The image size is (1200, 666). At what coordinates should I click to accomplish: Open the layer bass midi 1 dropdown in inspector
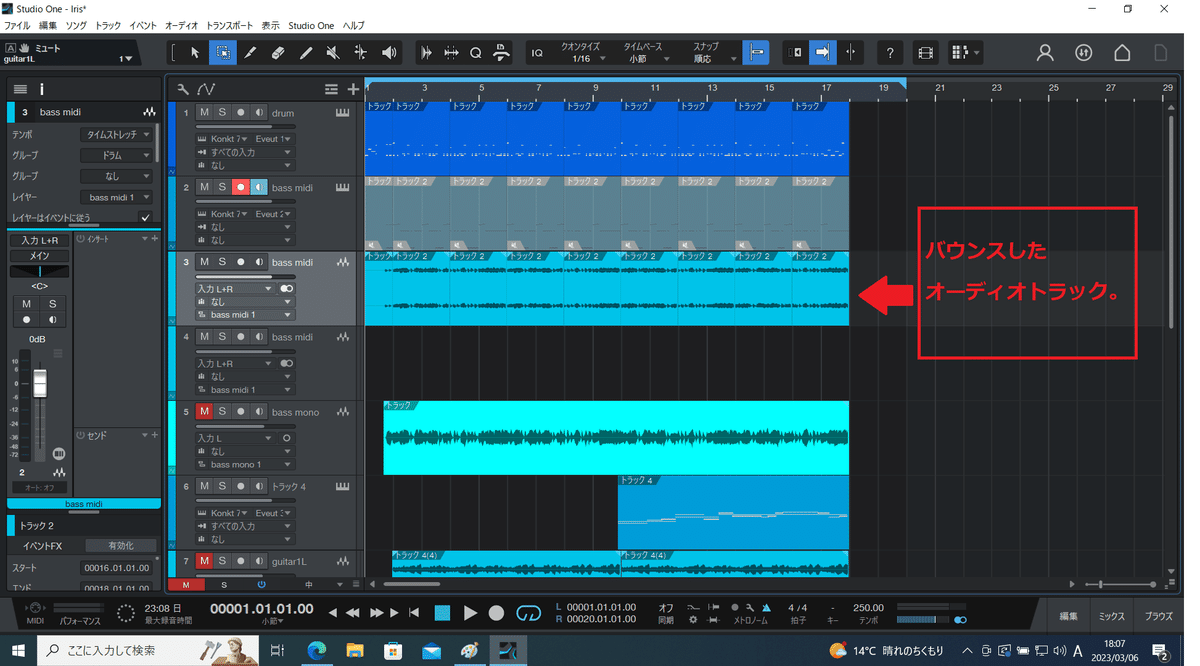117,198
